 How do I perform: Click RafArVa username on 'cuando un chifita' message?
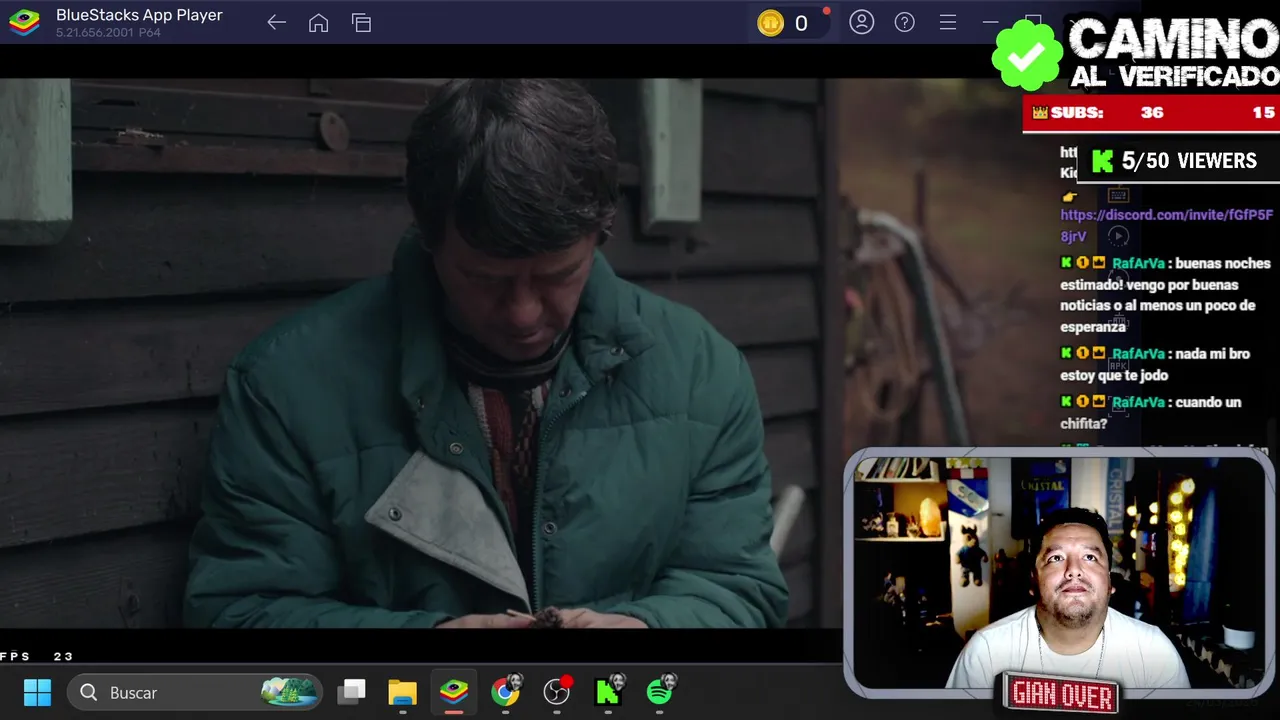1138,402
